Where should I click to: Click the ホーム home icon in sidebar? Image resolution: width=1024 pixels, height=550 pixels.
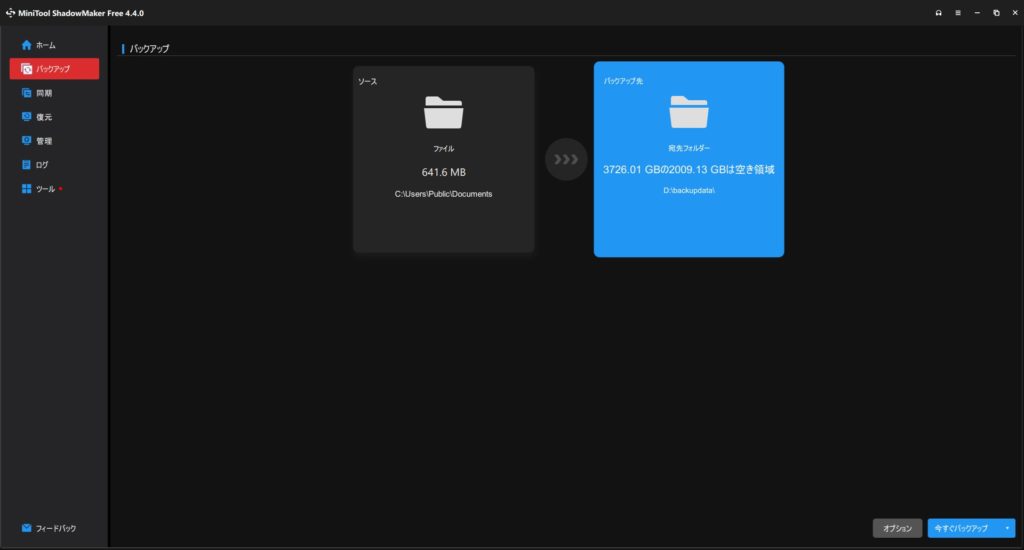pyautogui.click(x=27, y=45)
